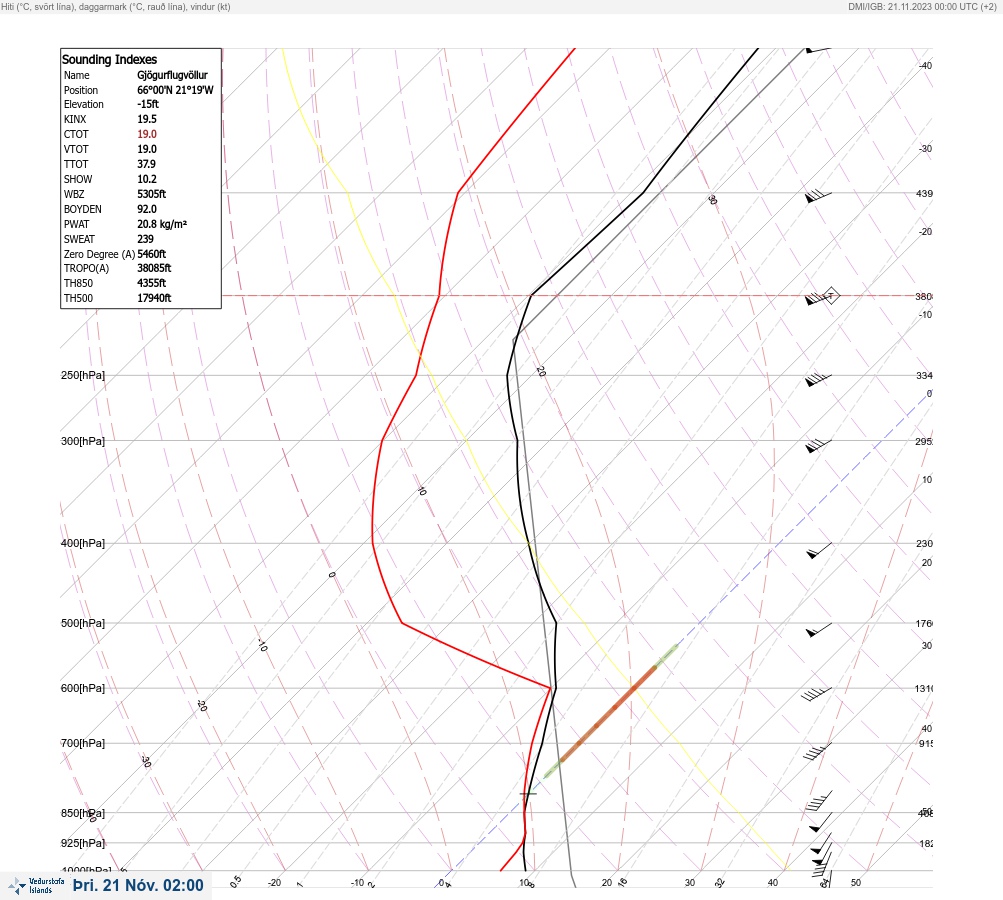Click the Zero Degree (A) value 5460ft
The image size is (1003, 900).
click(x=152, y=254)
